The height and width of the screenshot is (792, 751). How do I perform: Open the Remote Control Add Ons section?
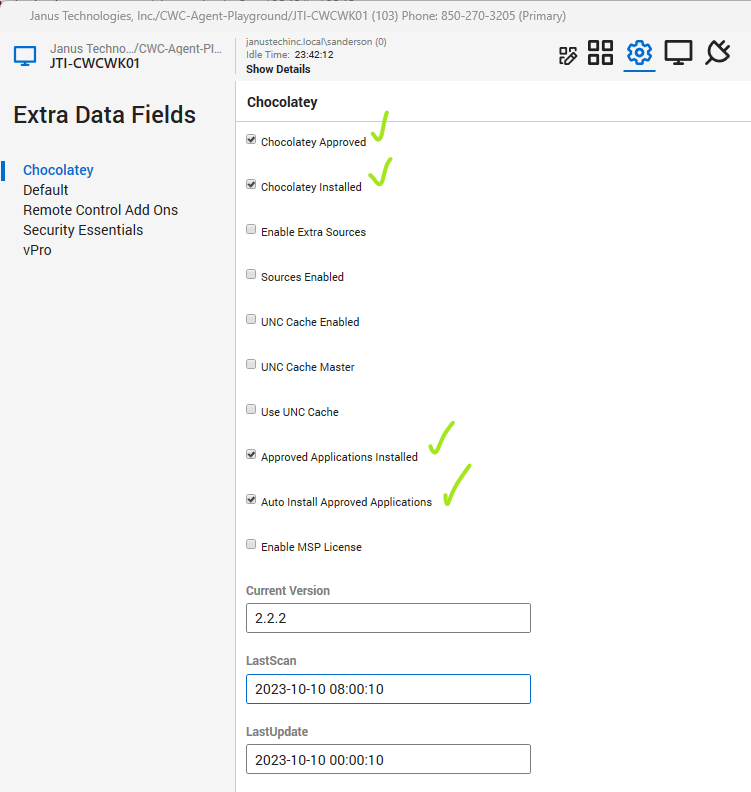click(x=100, y=210)
